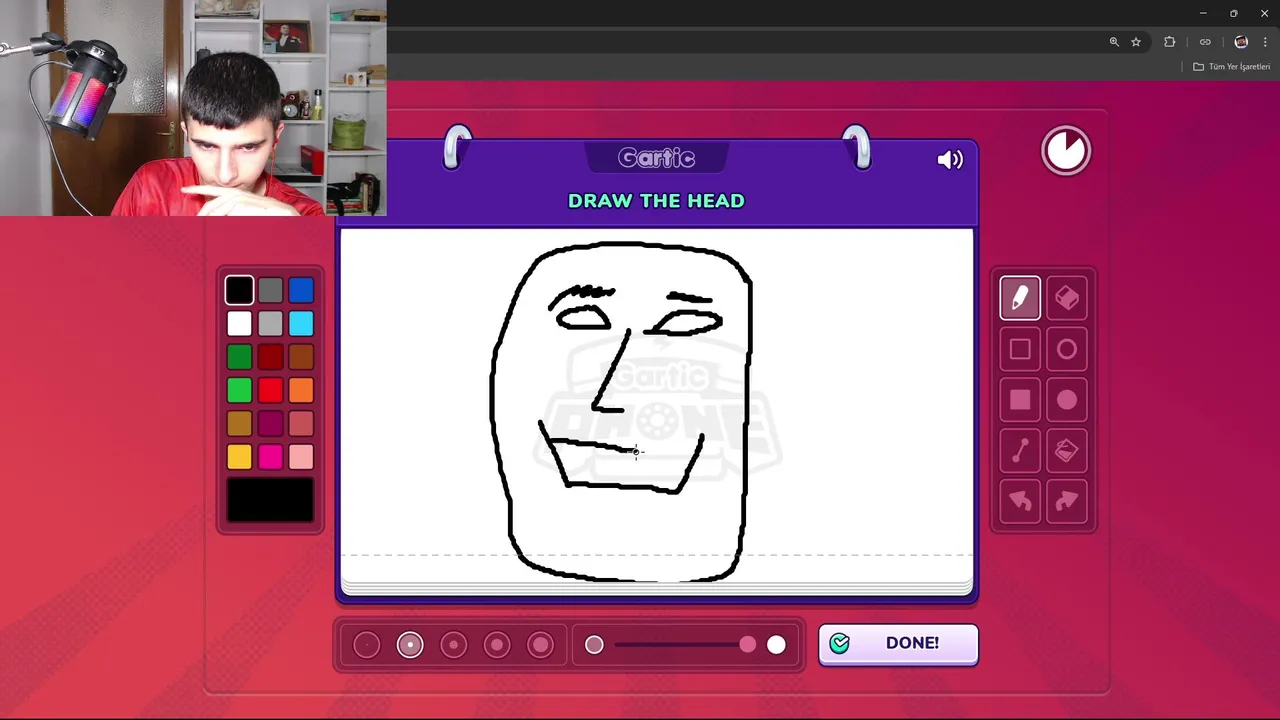1280x720 pixels.
Task: Open the Tüm Yer İşaretleri bookmarks folder
Action: click(1232, 67)
